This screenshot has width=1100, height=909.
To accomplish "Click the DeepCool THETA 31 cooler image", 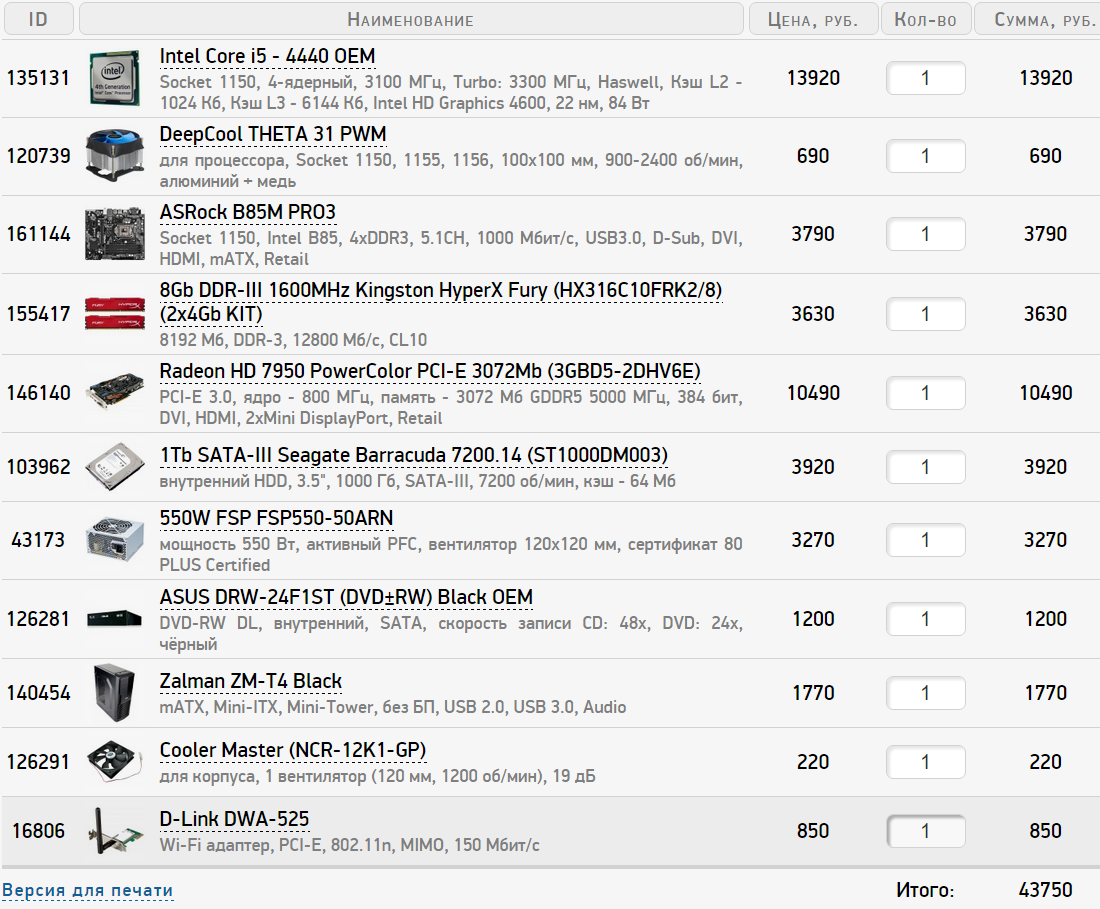I will [x=115, y=156].
